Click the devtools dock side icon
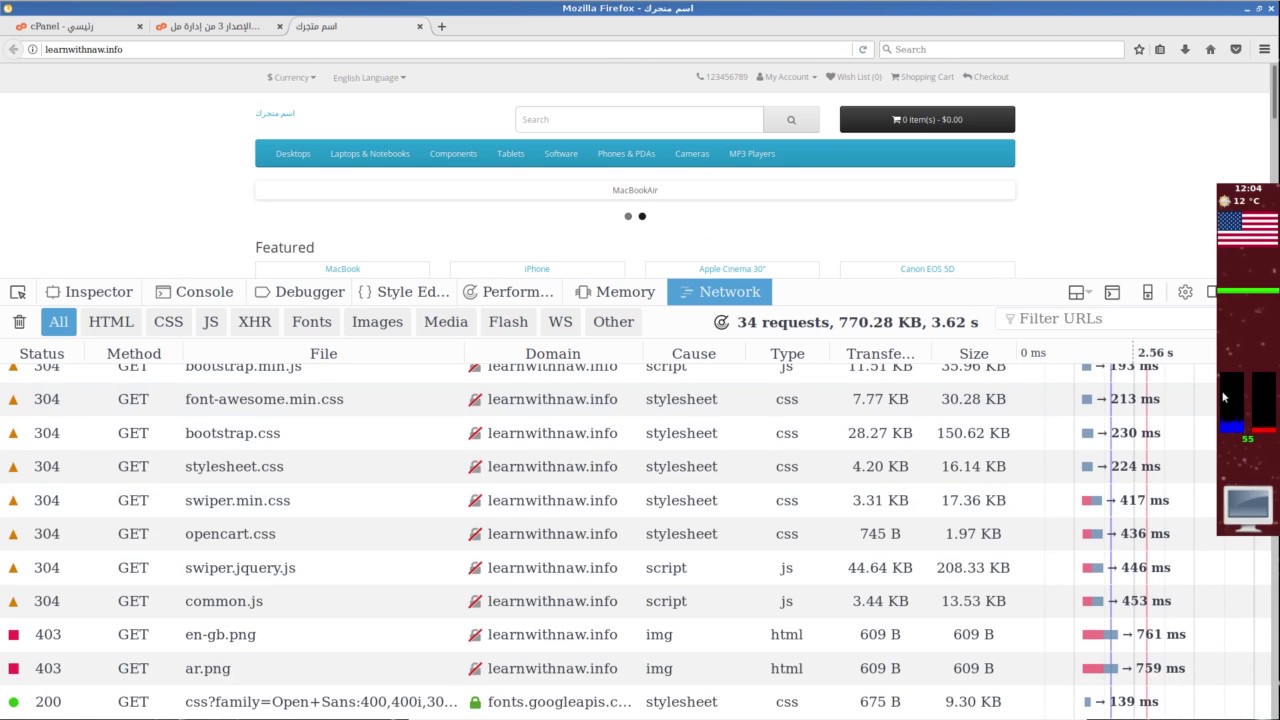This screenshot has width=1280, height=720. [x=1077, y=292]
